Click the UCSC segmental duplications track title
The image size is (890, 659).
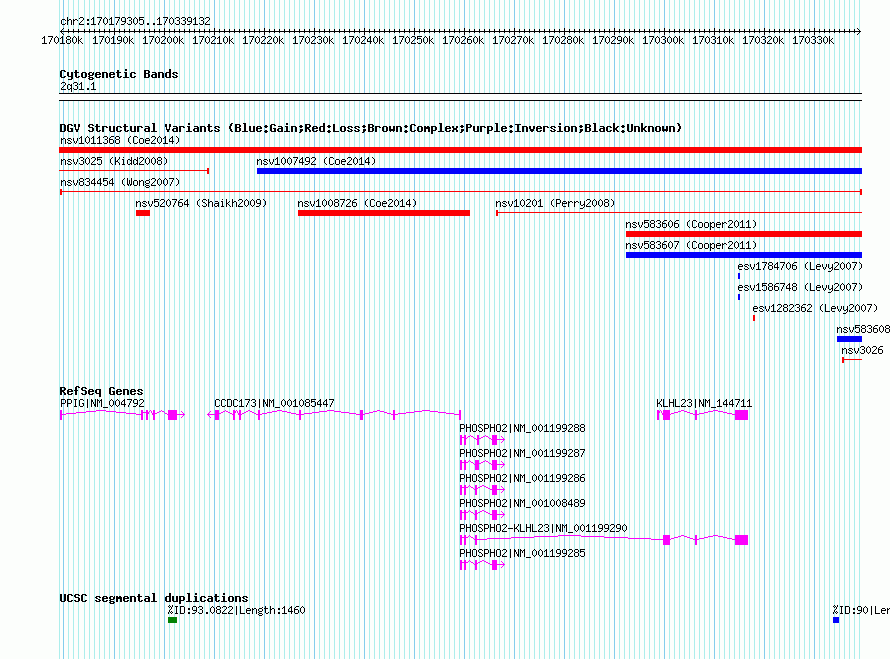point(154,598)
